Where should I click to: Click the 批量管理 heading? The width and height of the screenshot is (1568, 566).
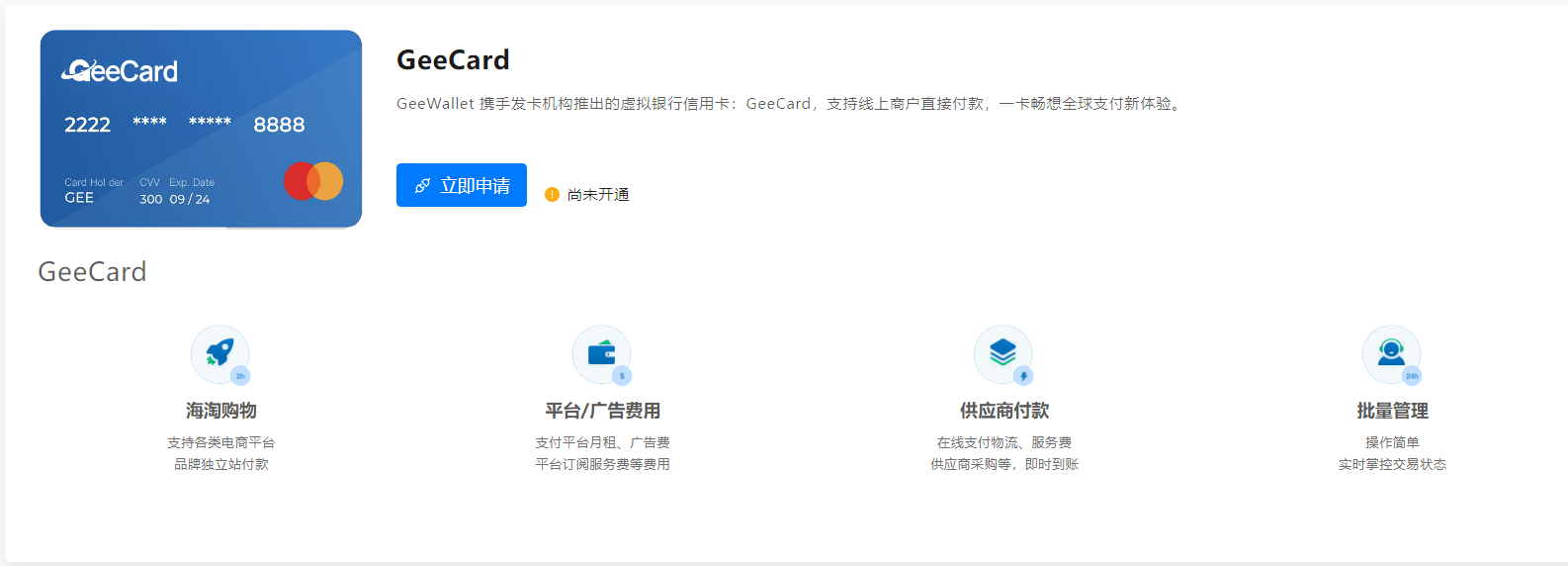(1392, 411)
